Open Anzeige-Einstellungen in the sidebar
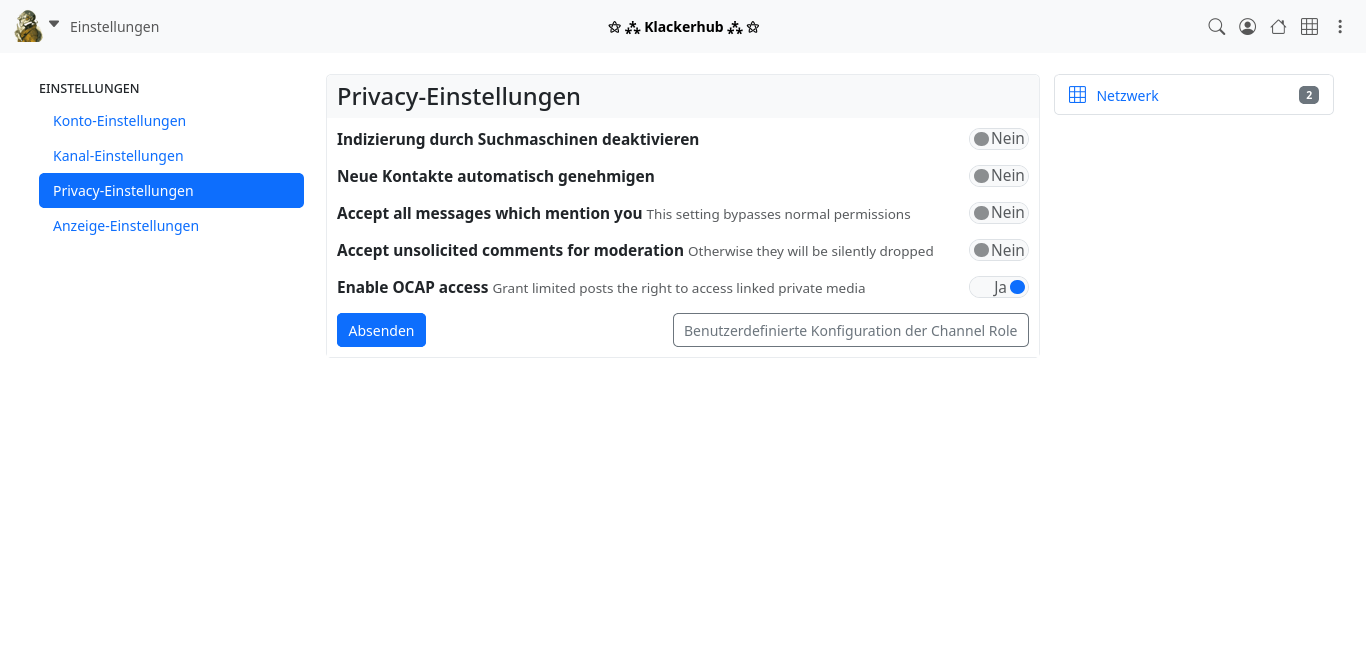Screen dimensions: 1366x669 [126, 226]
